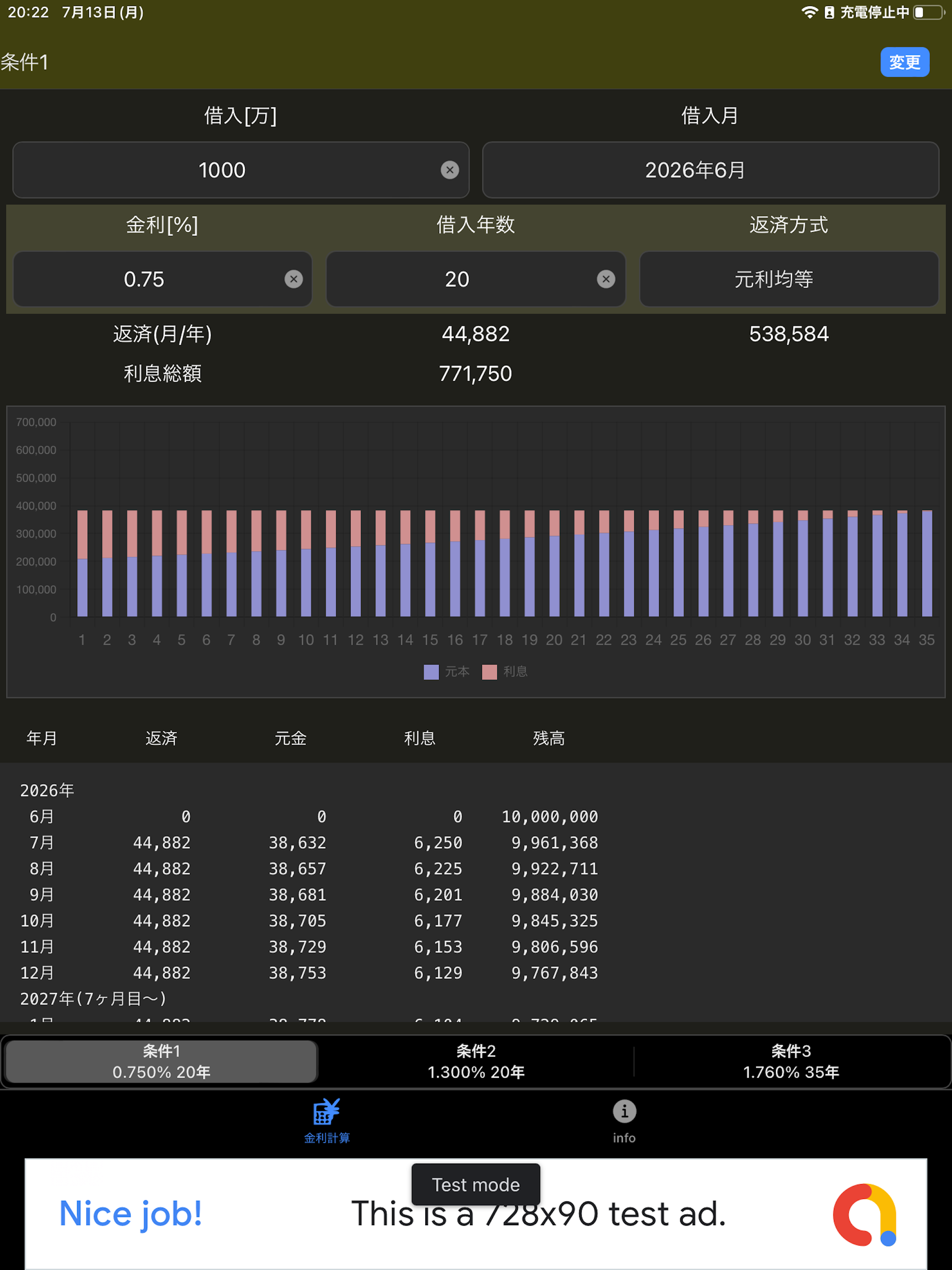Toggle the 元本 legend swatch
Screen dimensions: 952x1270
pos(431,672)
